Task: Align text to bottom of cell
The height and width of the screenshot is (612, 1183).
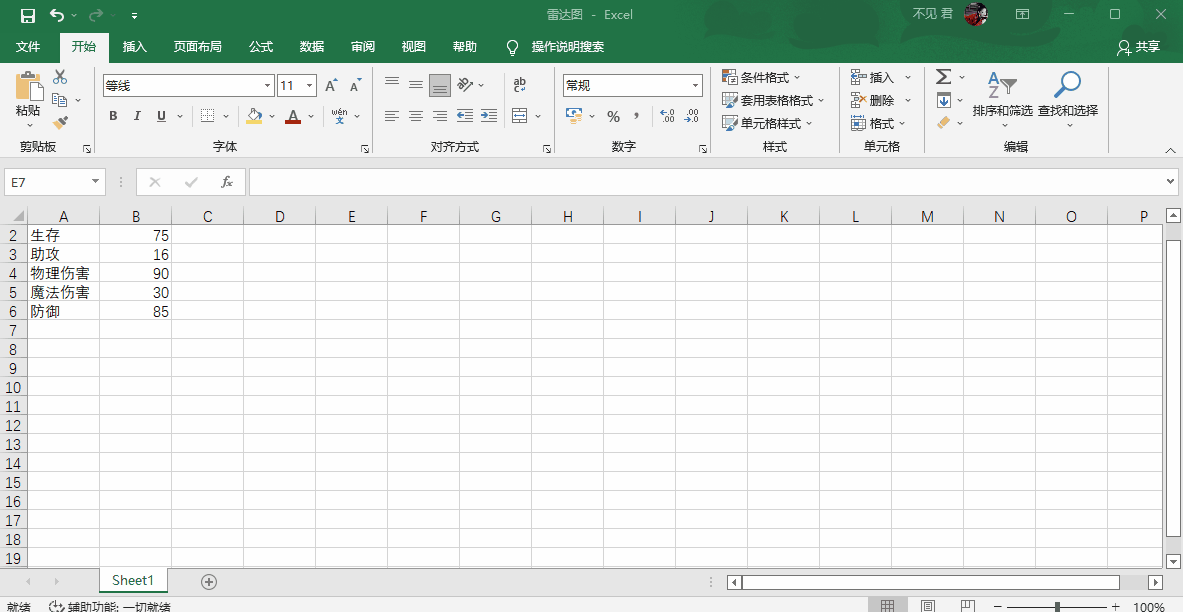Action: pos(440,85)
